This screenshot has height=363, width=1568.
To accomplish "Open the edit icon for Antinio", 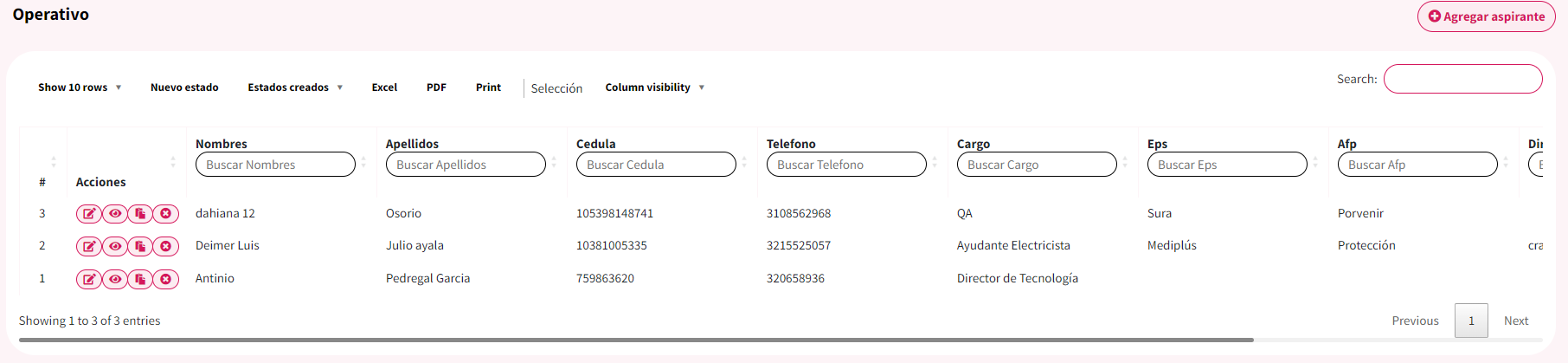I will (x=89, y=279).
